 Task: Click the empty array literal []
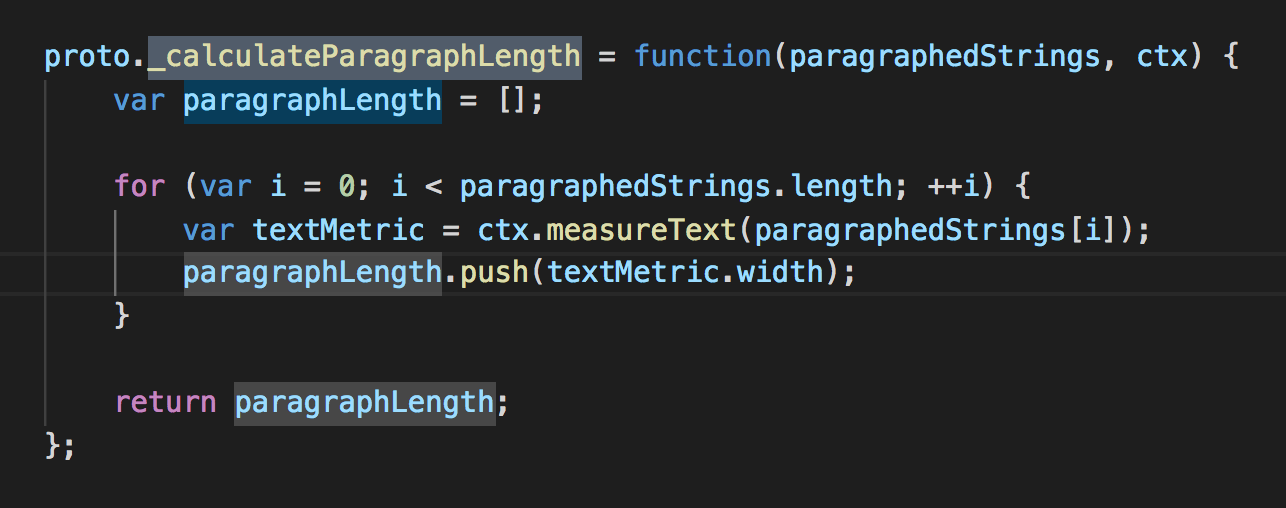pos(510,101)
